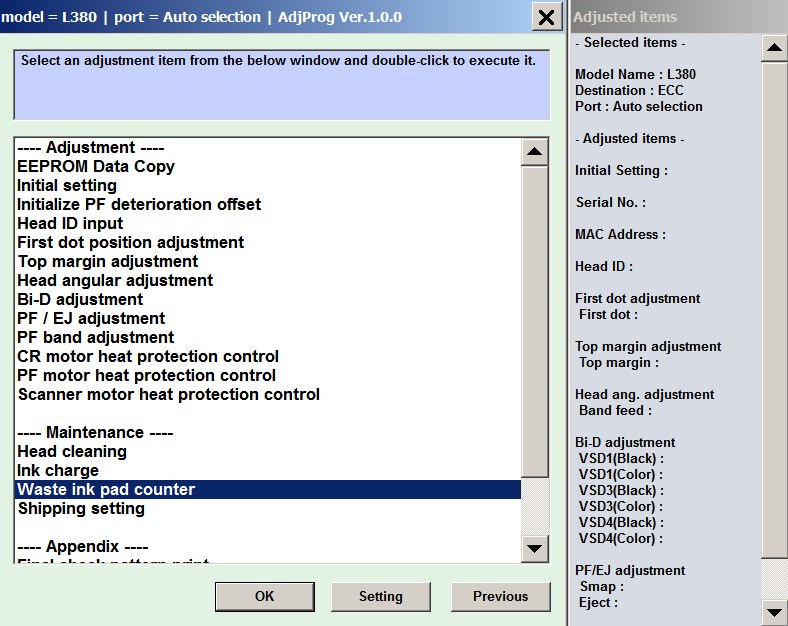Close the AdjProg window with X
The height and width of the screenshot is (626, 788).
point(546,17)
